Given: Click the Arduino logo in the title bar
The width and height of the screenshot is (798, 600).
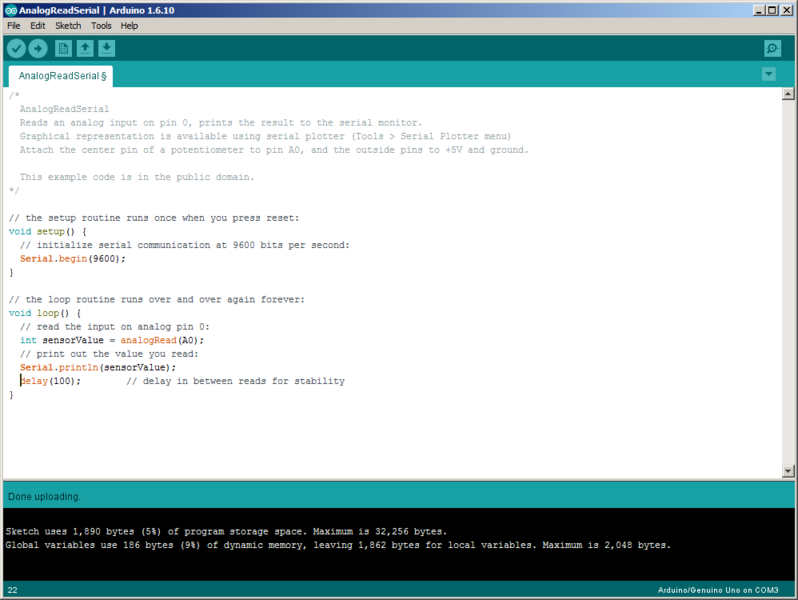Looking at the screenshot, I should (x=10, y=9).
